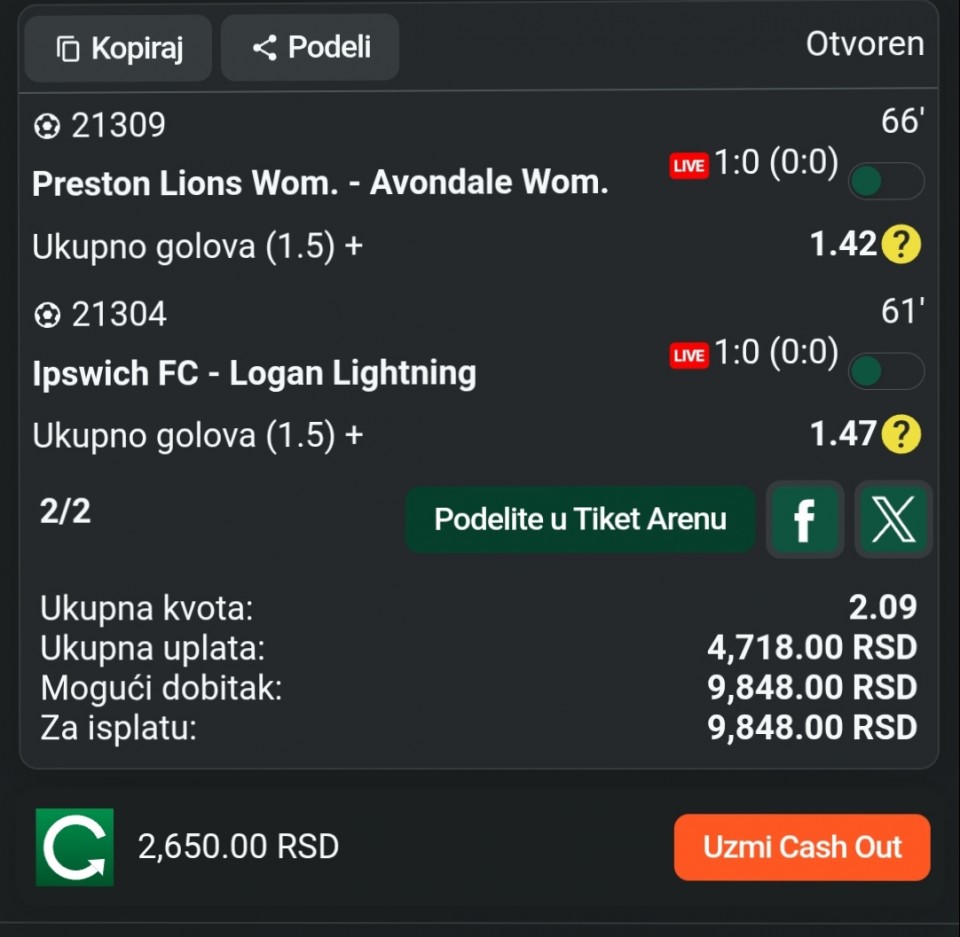Click the green cash out refresh icon
Image resolution: width=960 pixels, height=937 pixels.
pyautogui.click(x=75, y=847)
